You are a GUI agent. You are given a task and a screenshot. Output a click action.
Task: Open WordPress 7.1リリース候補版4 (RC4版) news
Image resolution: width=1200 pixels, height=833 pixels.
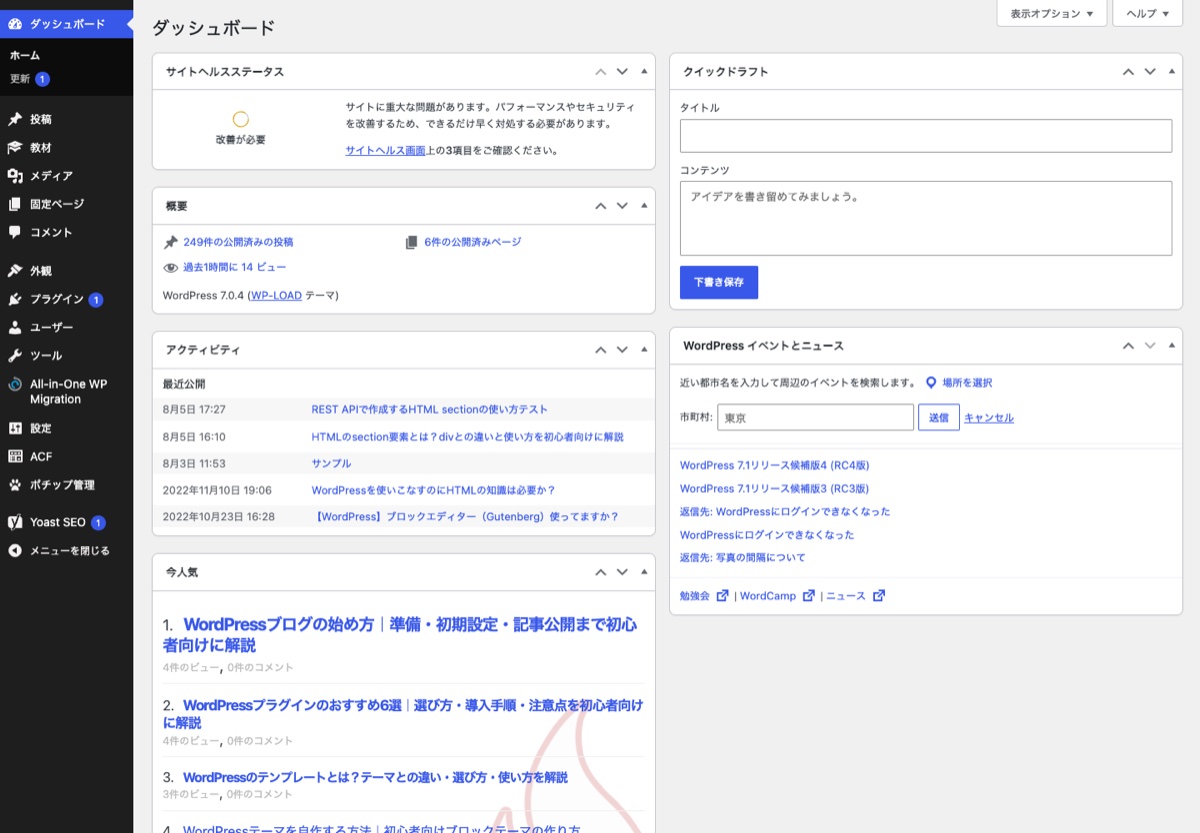(774, 465)
